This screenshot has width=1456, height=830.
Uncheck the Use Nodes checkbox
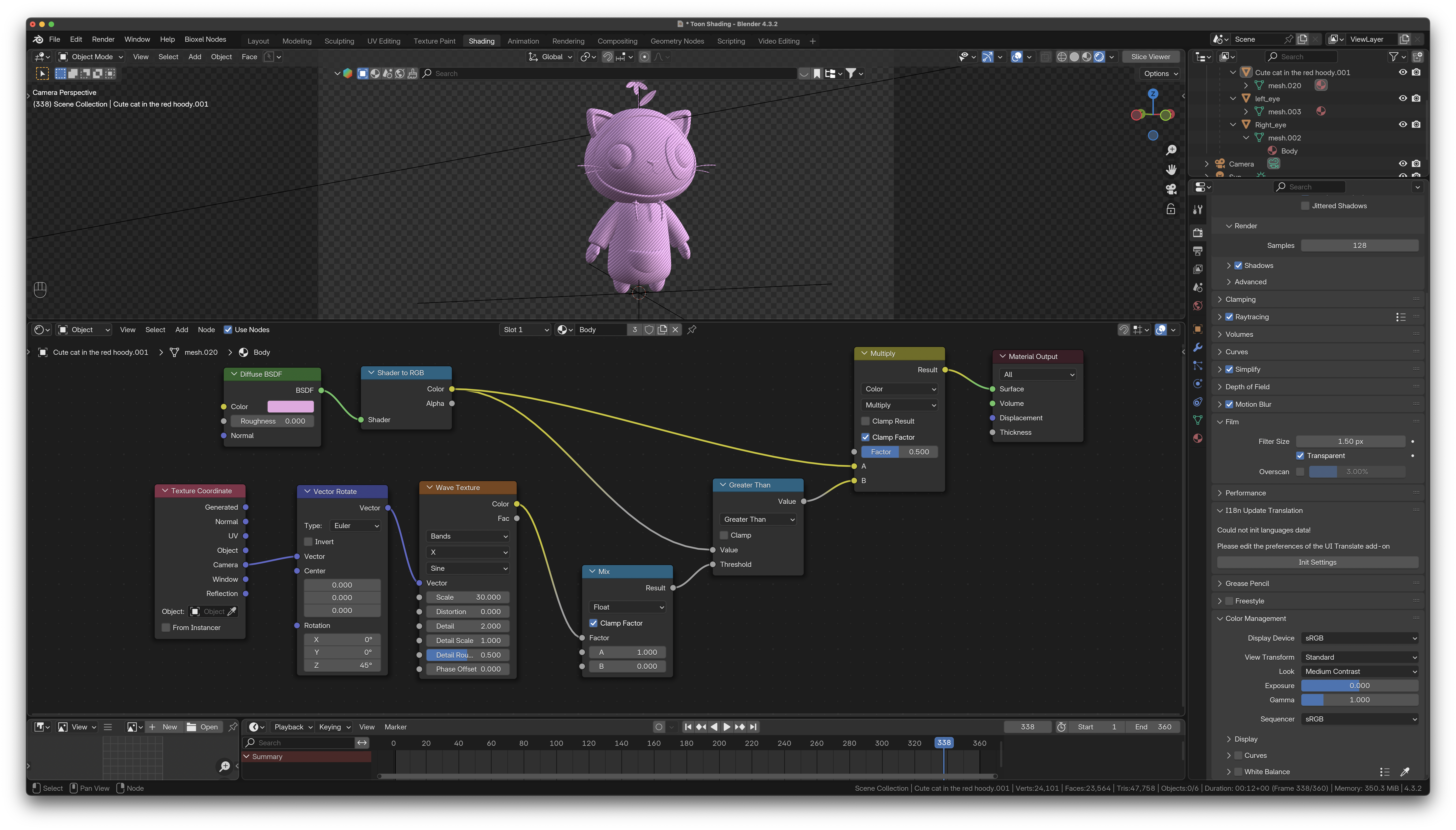(x=227, y=330)
